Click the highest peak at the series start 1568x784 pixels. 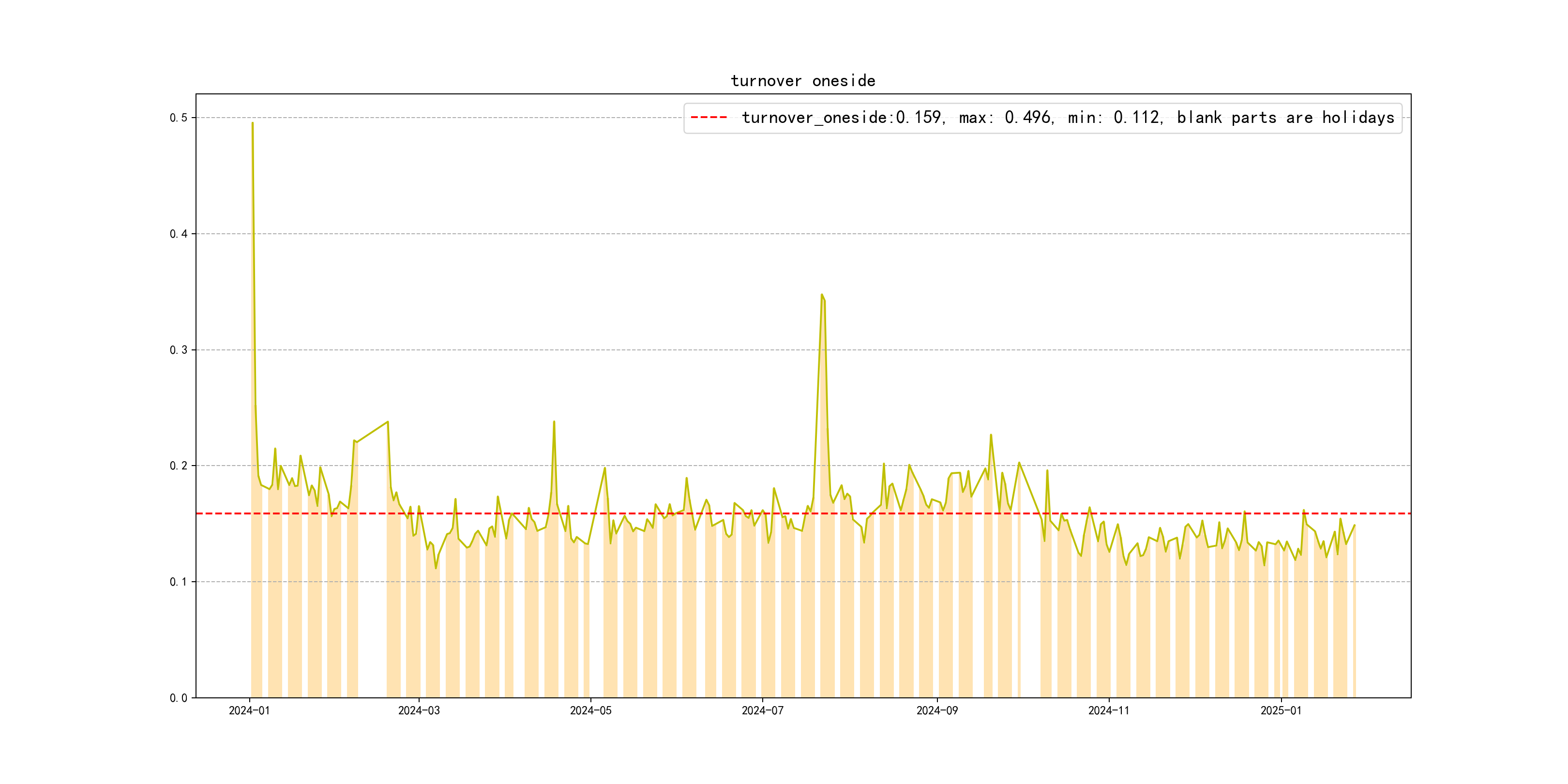(253, 123)
